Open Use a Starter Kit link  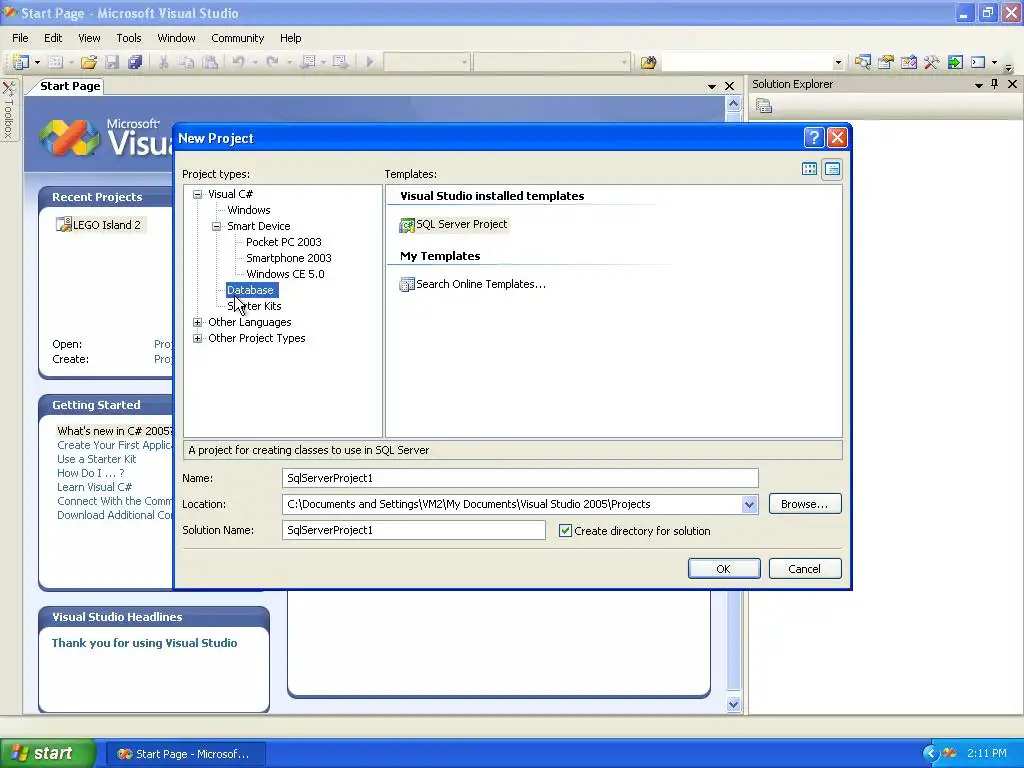pyautogui.click(x=97, y=459)
